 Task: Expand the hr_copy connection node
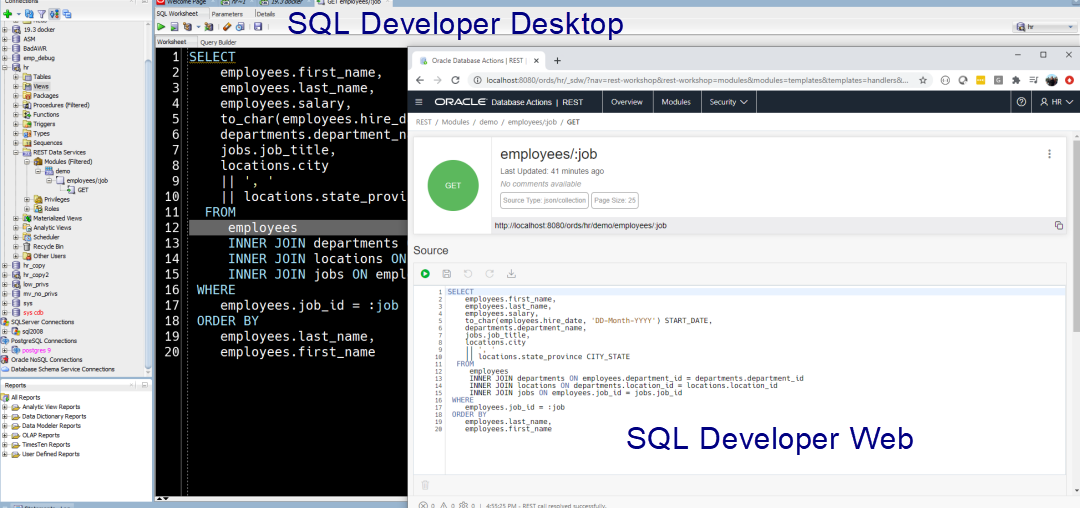(x=6, y=265)
